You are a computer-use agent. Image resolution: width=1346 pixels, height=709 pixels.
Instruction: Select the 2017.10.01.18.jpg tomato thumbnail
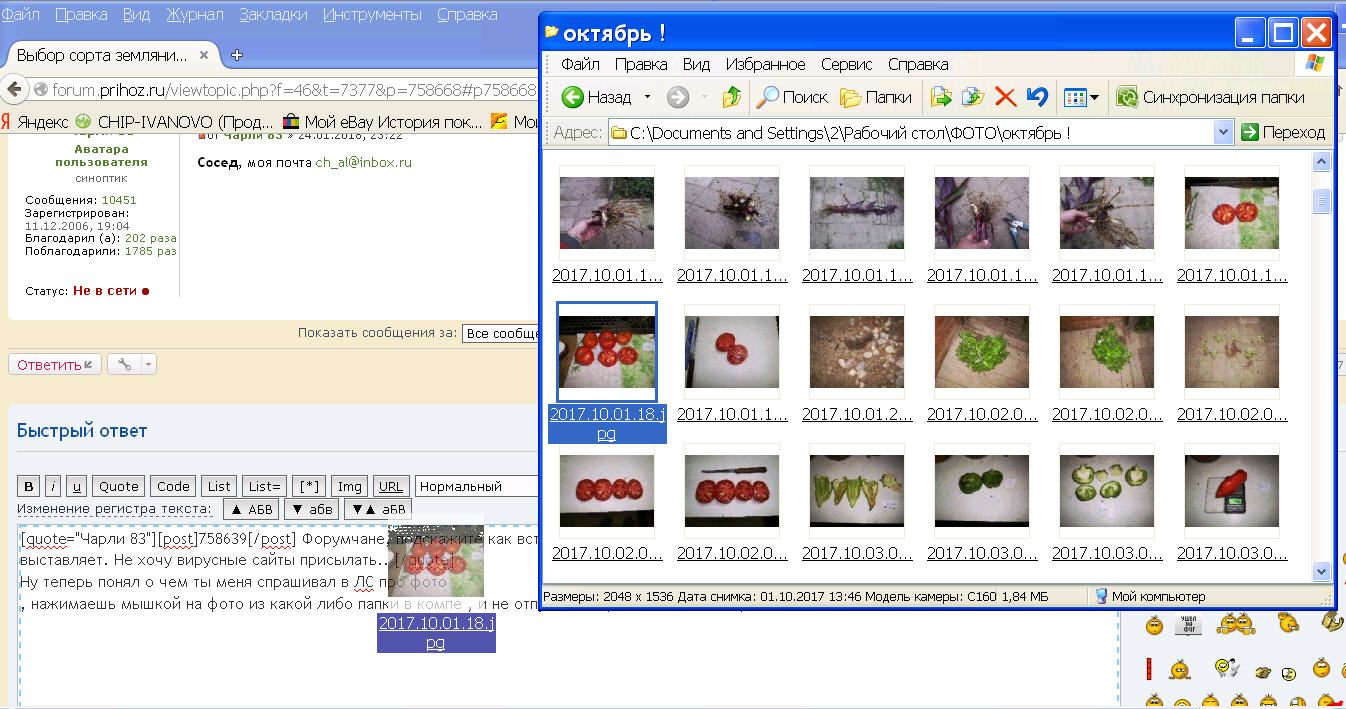[x=606, y=353]
